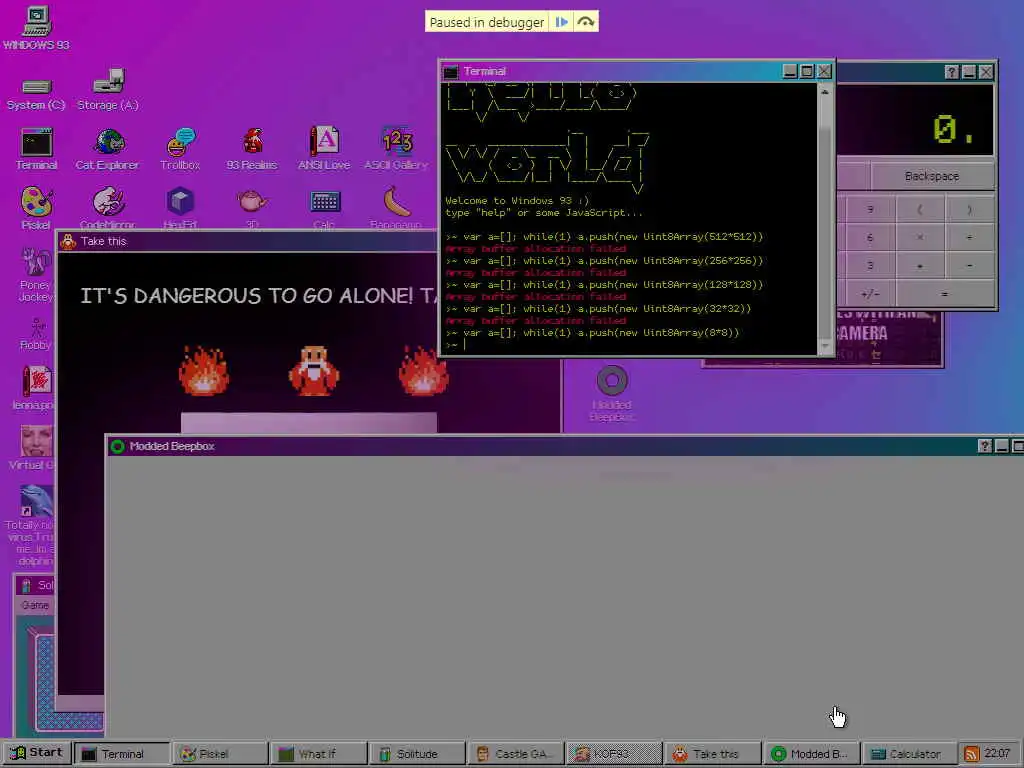Image resolution: width=1024 pixels, height=768 pixels.
Task: Click the RSS feed tray icon
Action: pyautogui.click(x=972, y=754)
